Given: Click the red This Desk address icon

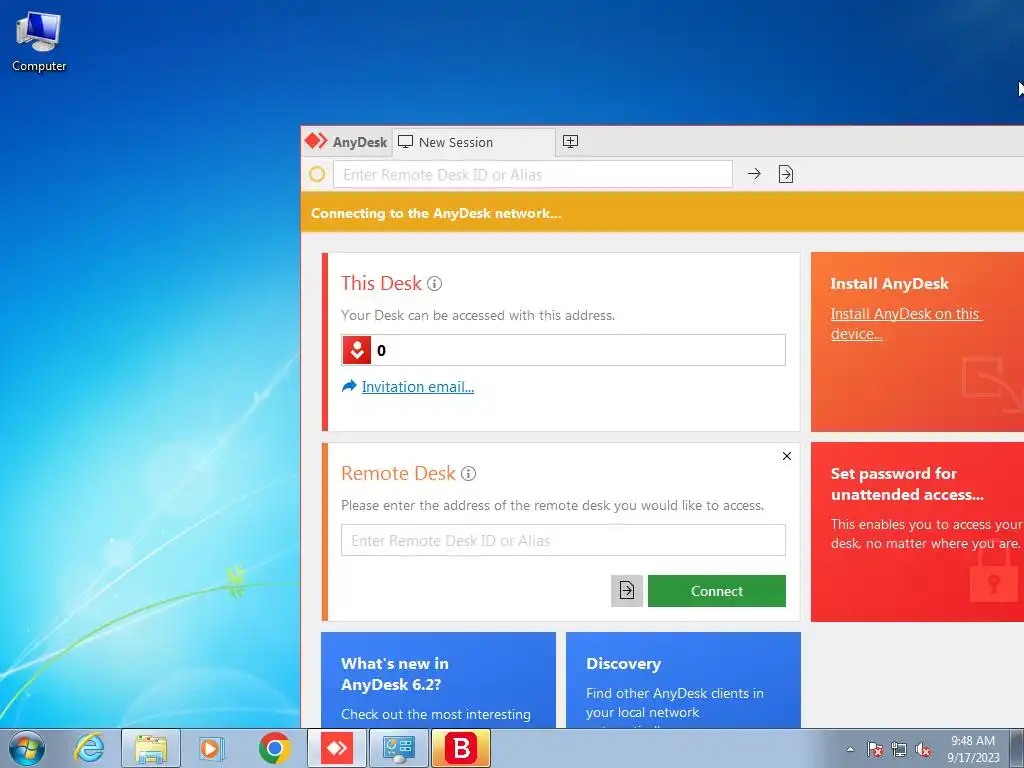Looking at the screenshot, I should (357, 350).
